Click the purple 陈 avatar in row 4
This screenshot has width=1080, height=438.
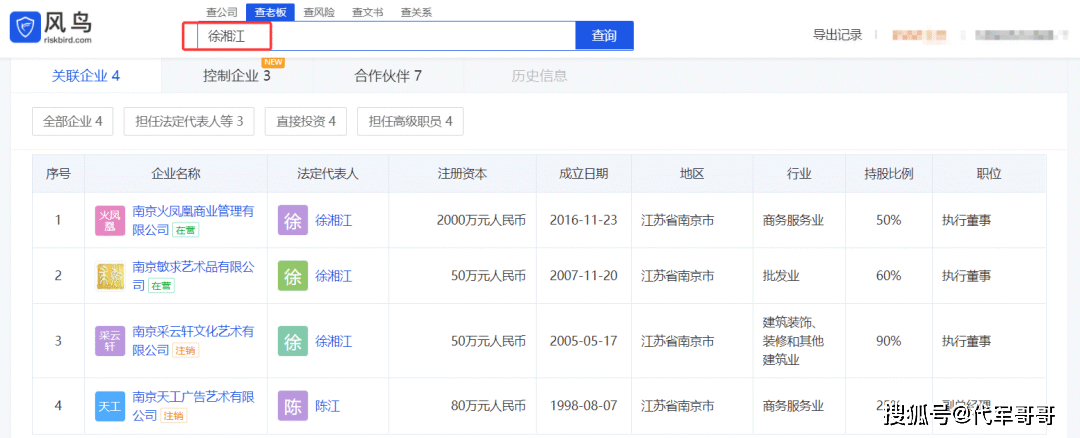pyautogui.click(x=293, y=406)
